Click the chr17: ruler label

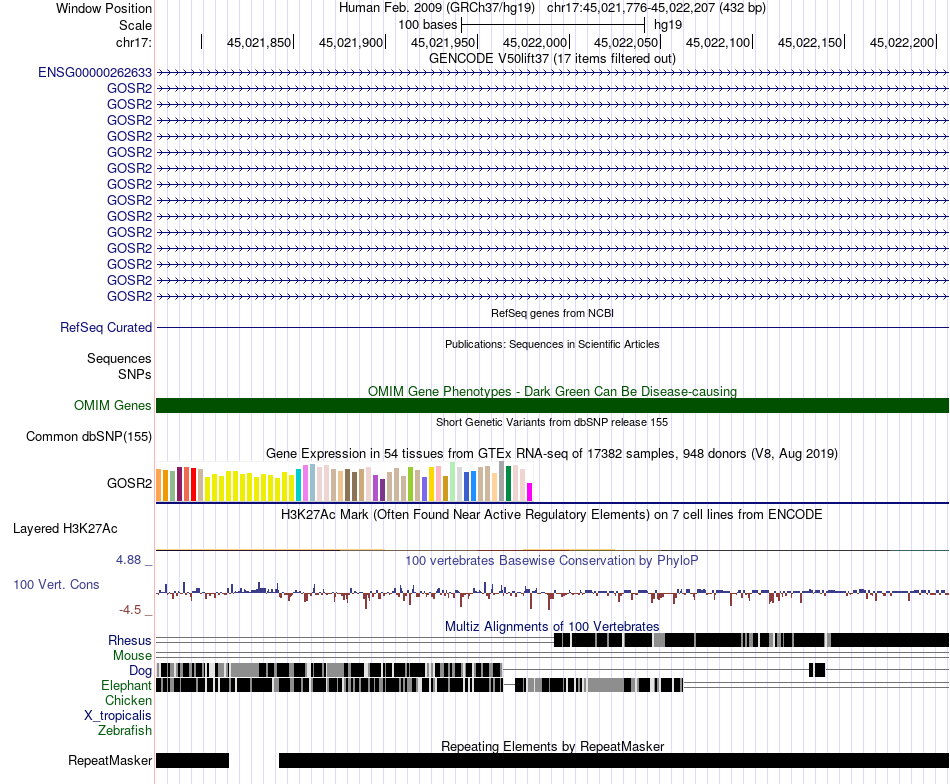click(133, 42)
